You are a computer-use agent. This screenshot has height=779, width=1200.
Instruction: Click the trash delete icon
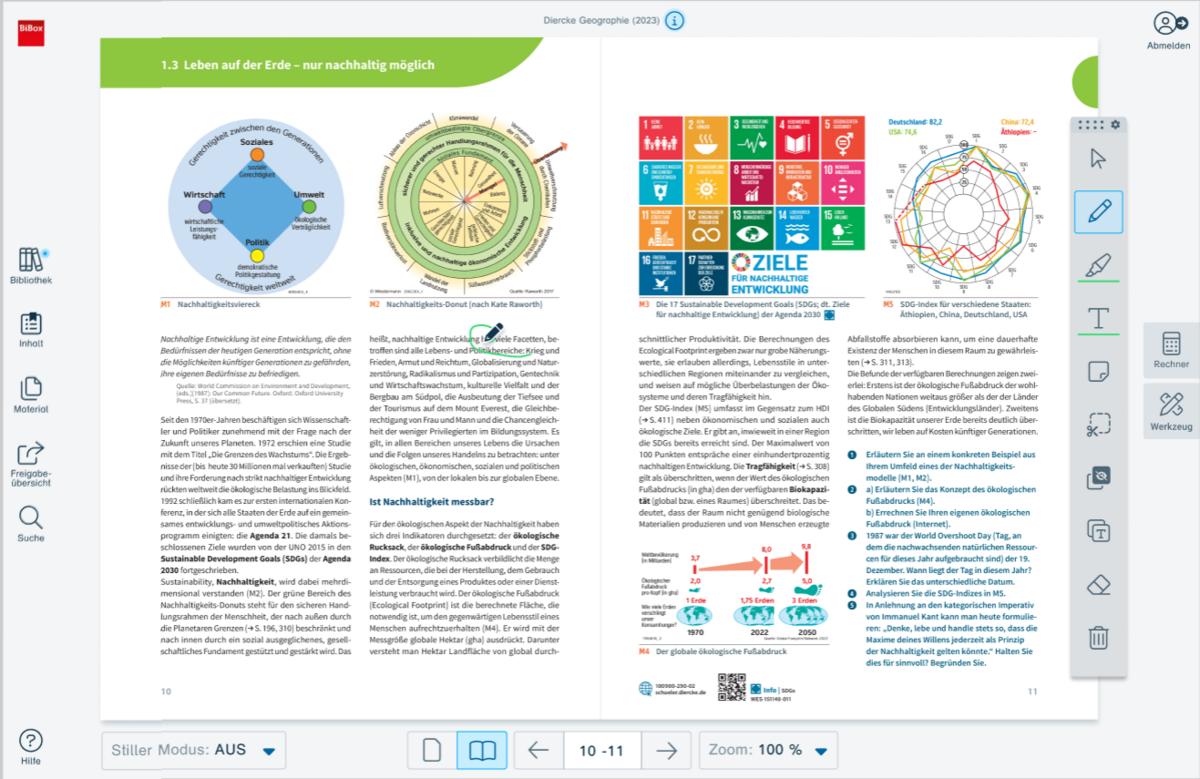tap(1098, 637)
